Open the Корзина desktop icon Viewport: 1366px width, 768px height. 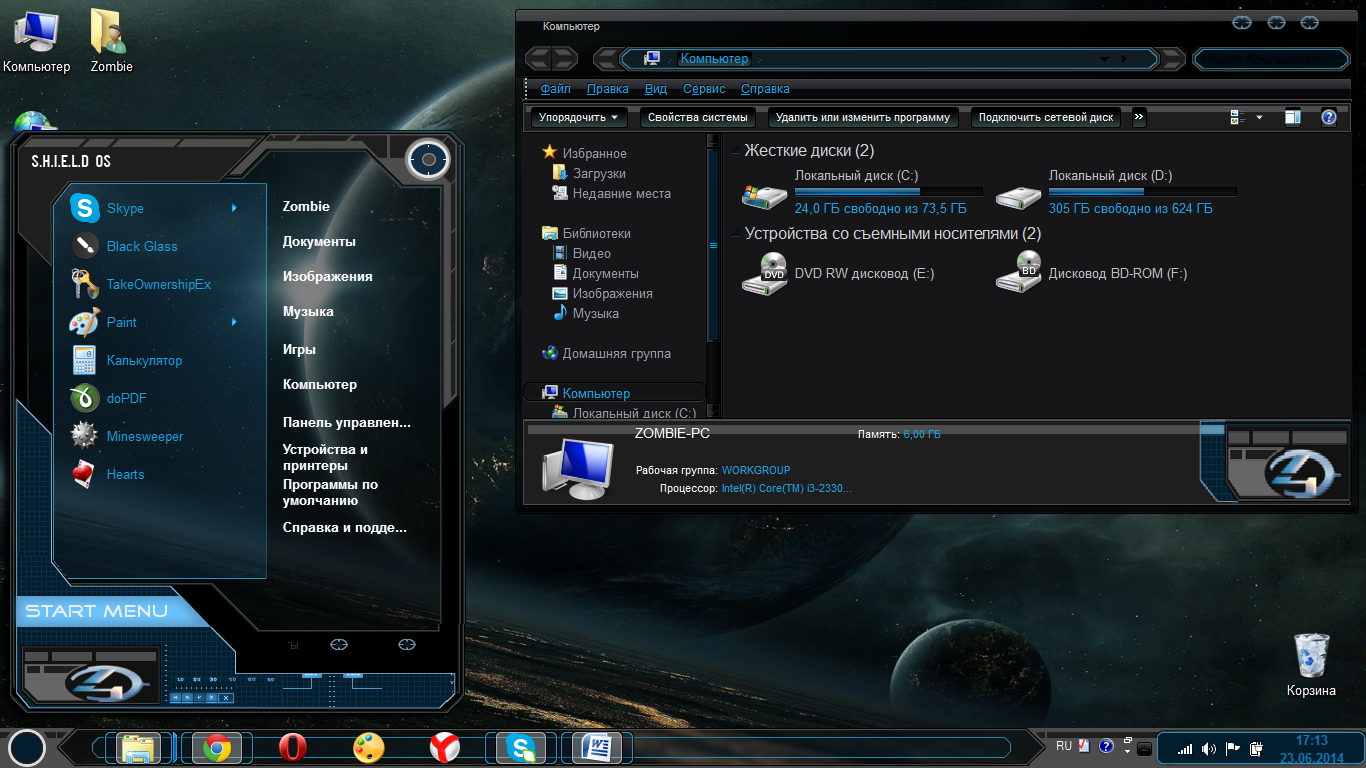coord(1311,664)
